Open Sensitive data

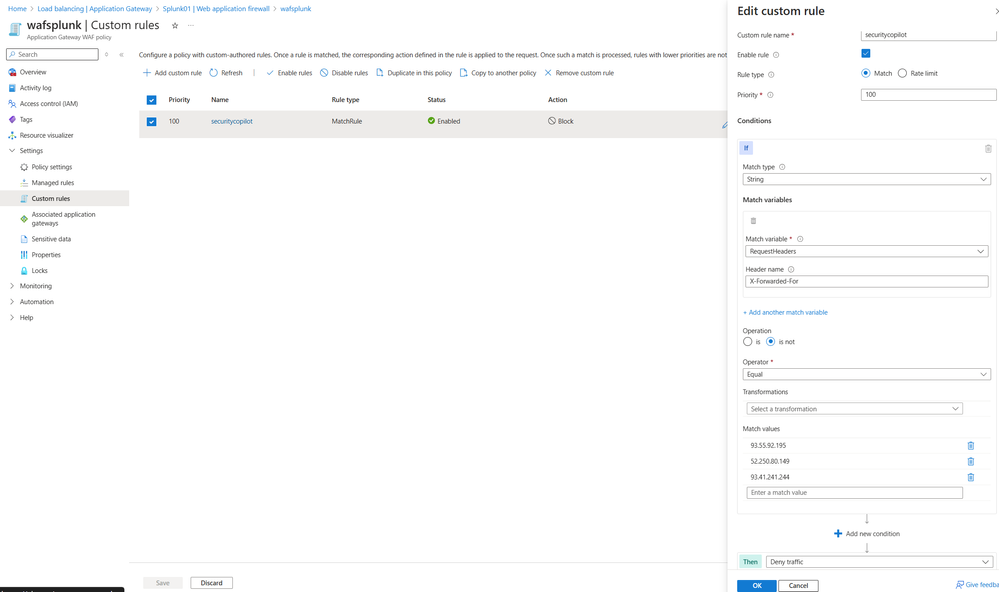51,239
